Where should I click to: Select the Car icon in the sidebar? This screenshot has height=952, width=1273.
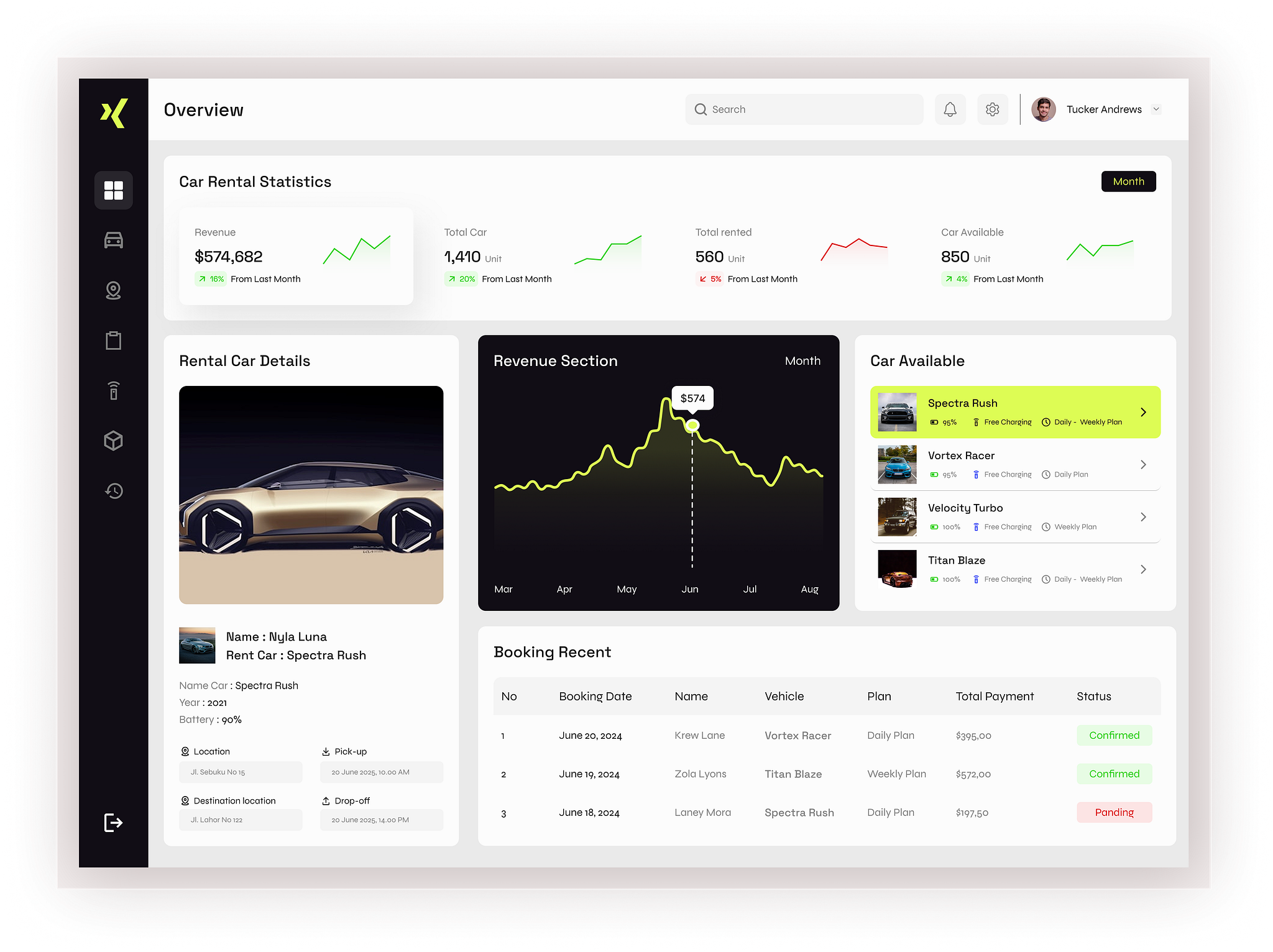click(x=114, y=240)
